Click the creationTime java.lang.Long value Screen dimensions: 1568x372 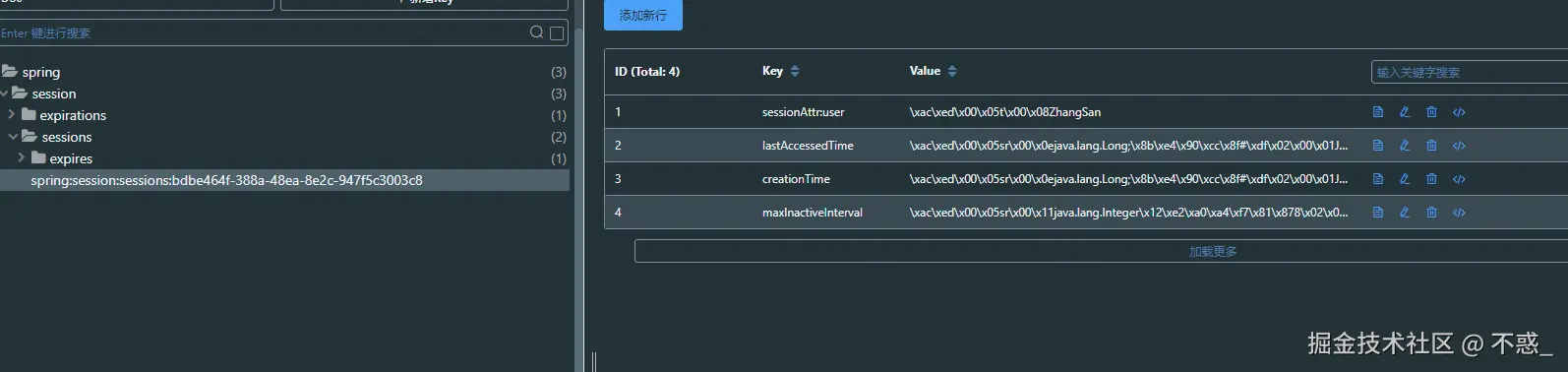1129,179
